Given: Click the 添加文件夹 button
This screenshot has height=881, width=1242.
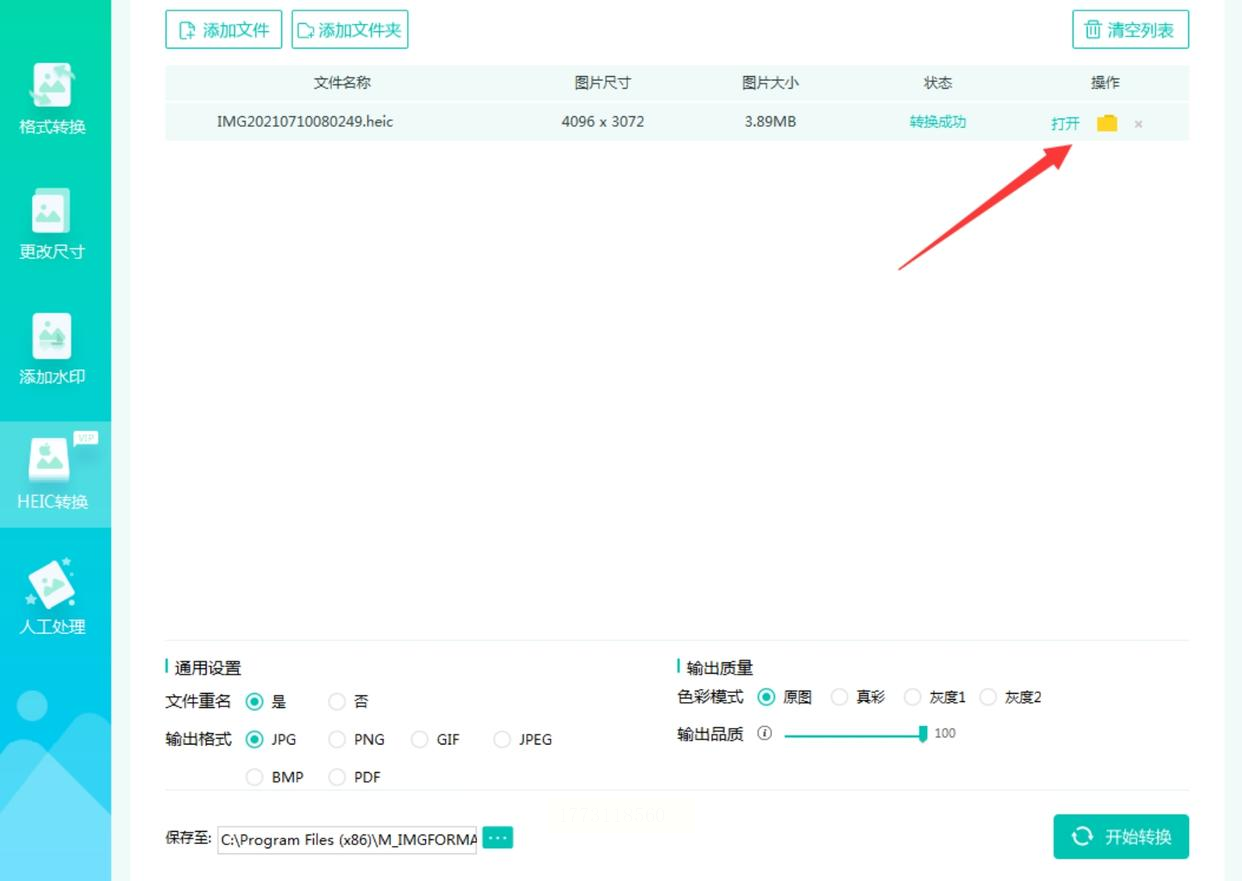Looking at the screenshot, I should (350, 30).
